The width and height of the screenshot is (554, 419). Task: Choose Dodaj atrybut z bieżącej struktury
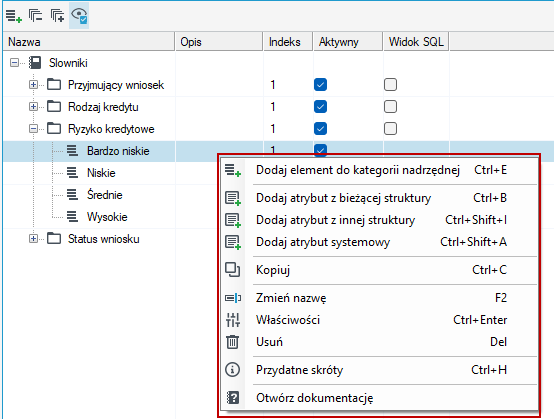pos(378,198)
